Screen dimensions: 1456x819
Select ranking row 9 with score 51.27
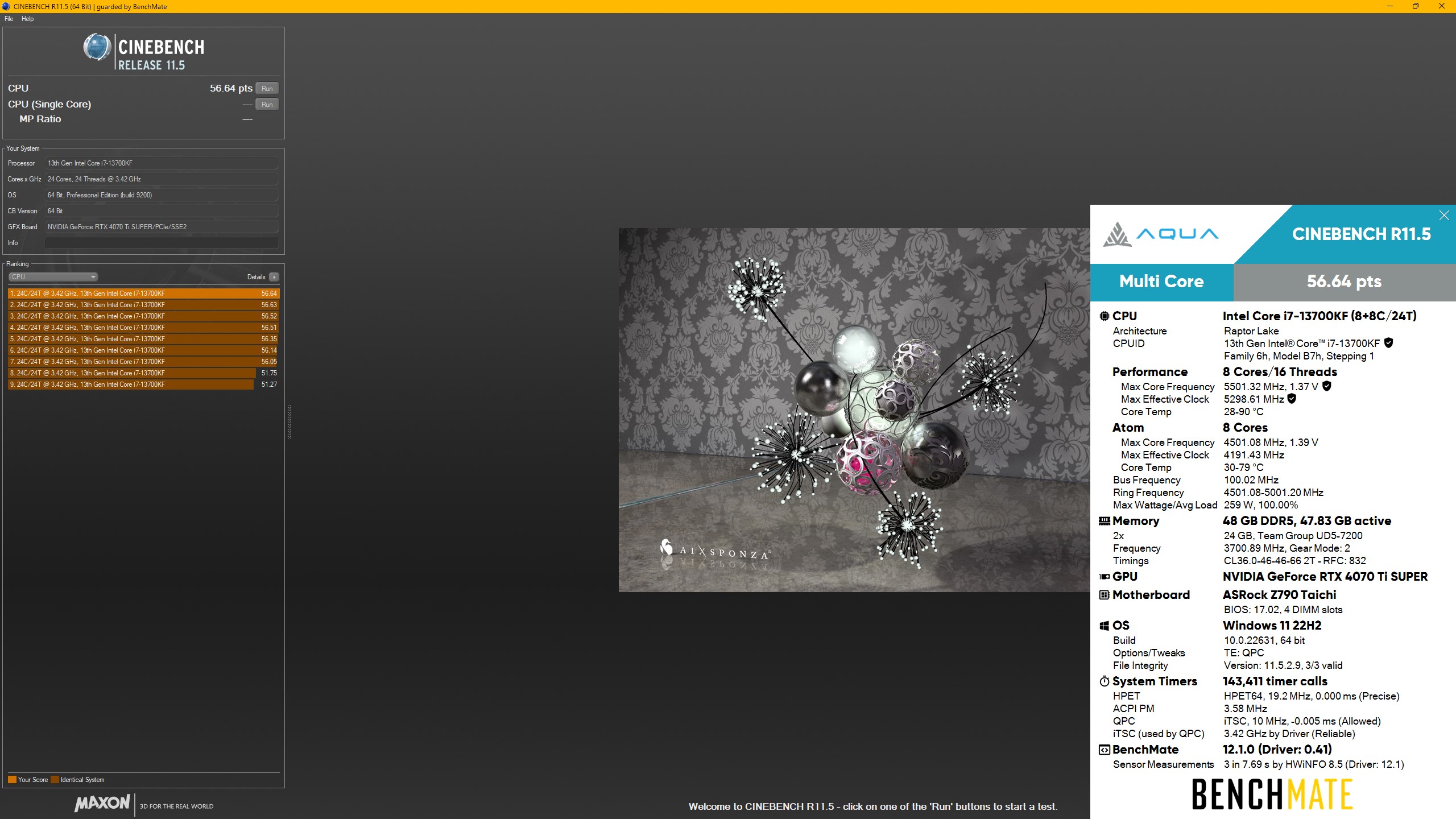[143, 384]
